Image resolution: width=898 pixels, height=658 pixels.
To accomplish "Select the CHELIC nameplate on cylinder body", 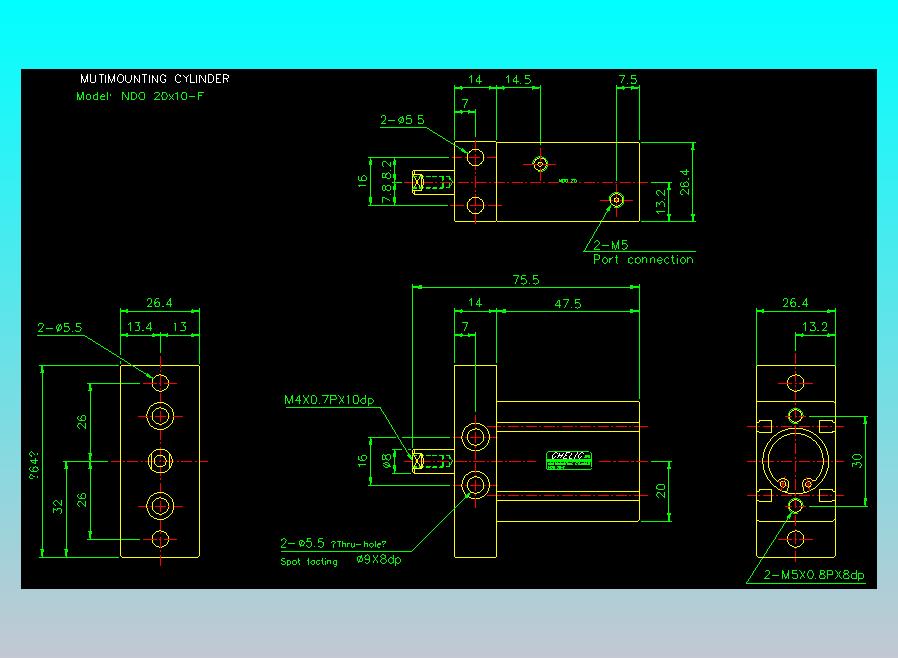I will 569,459.
